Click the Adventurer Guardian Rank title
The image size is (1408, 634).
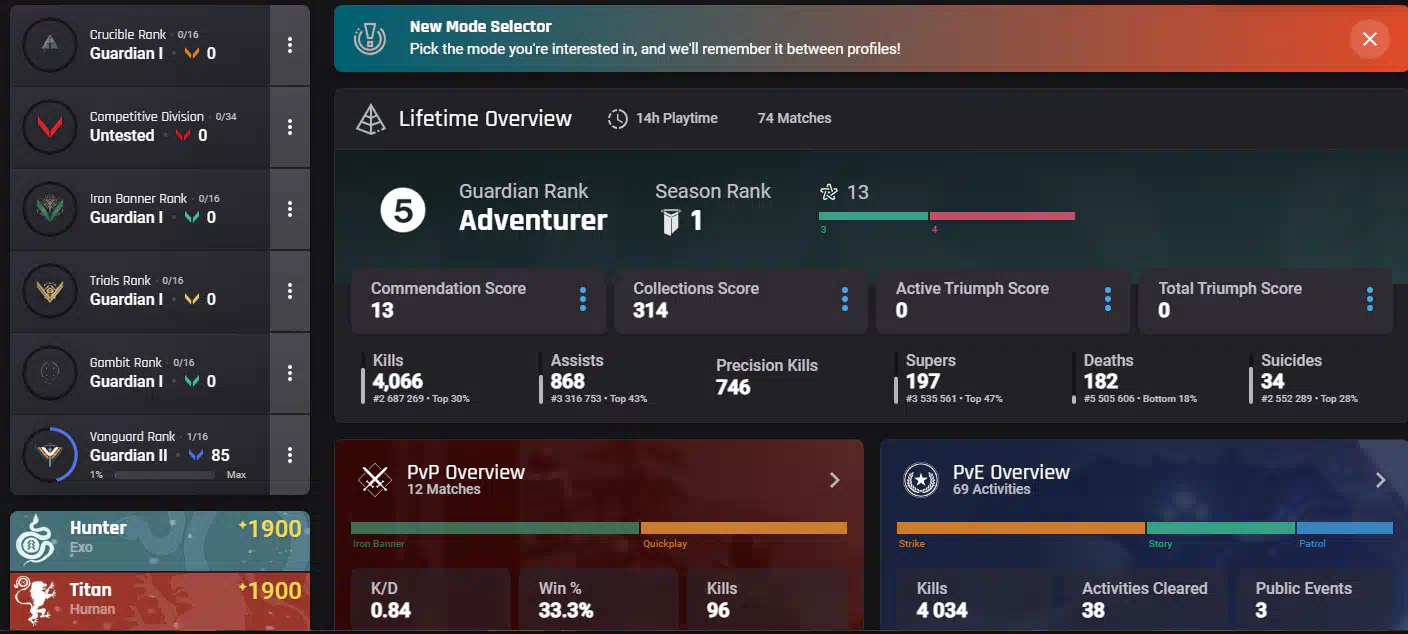pyautogui.click(x=533, y=220)
